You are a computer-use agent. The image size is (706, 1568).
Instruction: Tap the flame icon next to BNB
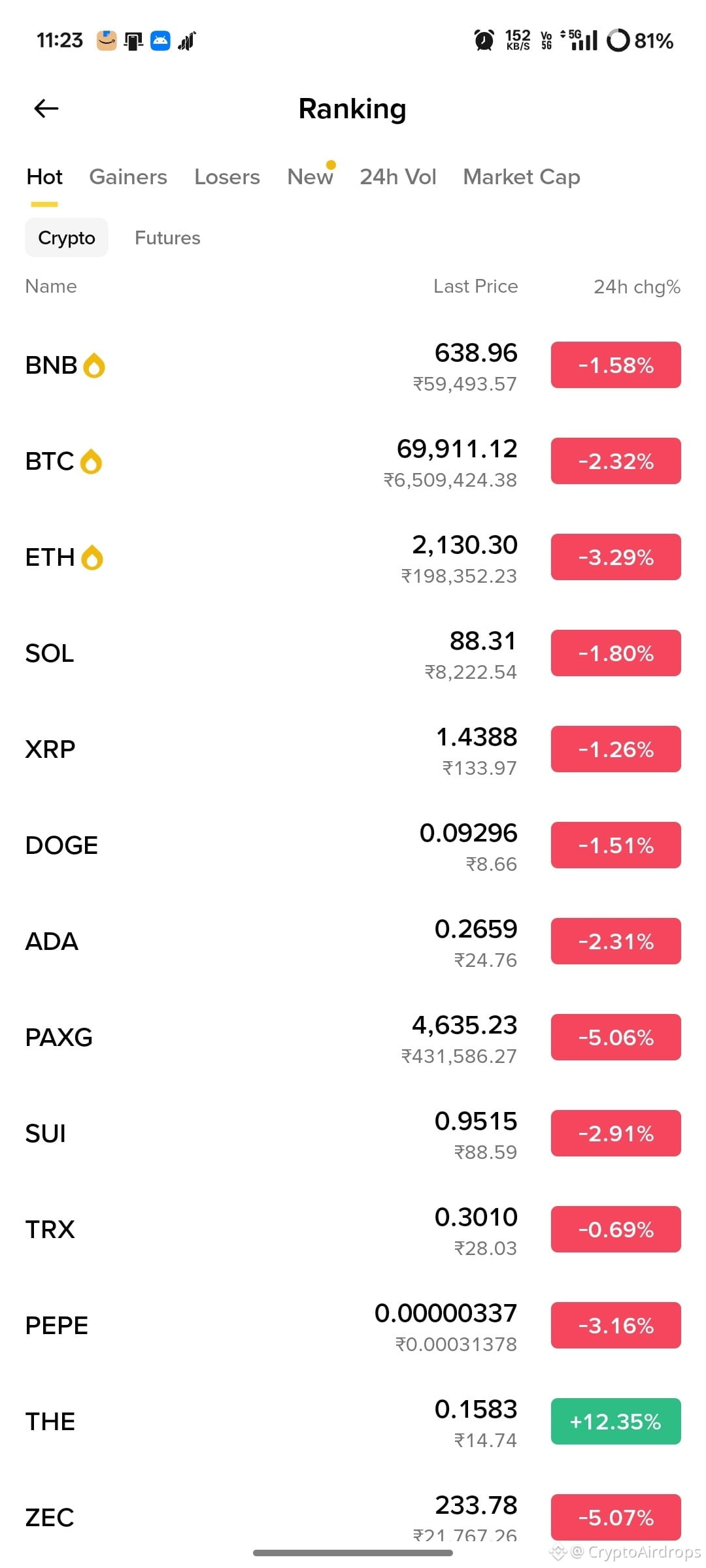[94, 366]
